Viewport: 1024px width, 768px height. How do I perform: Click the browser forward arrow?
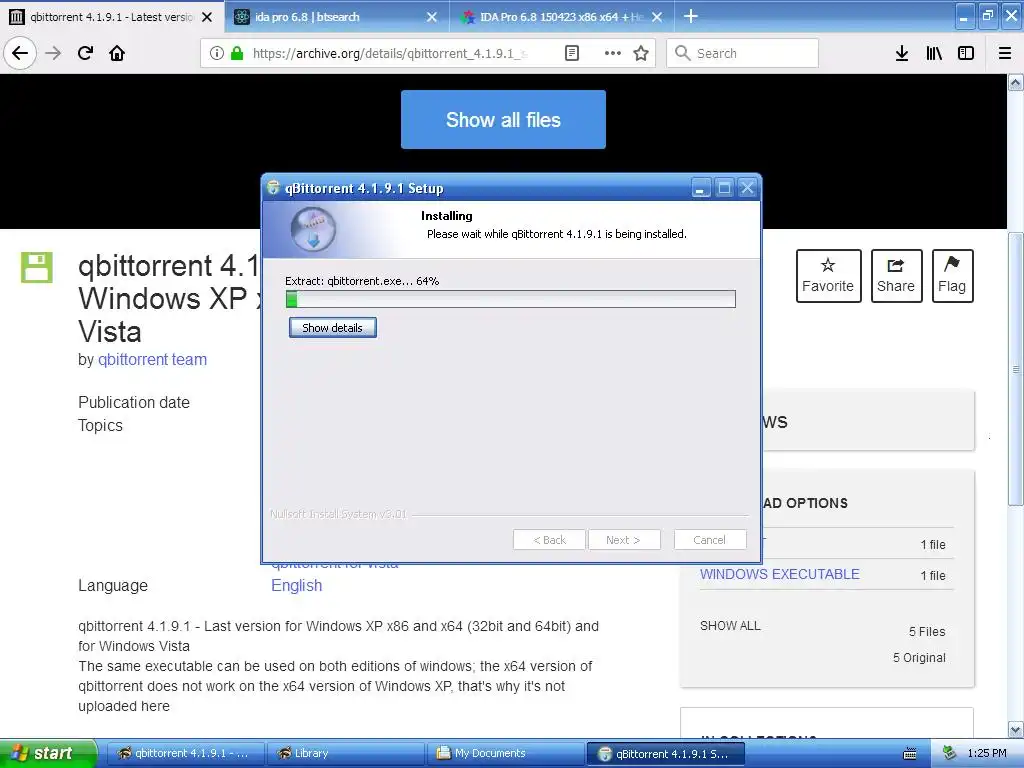[53, 53]
